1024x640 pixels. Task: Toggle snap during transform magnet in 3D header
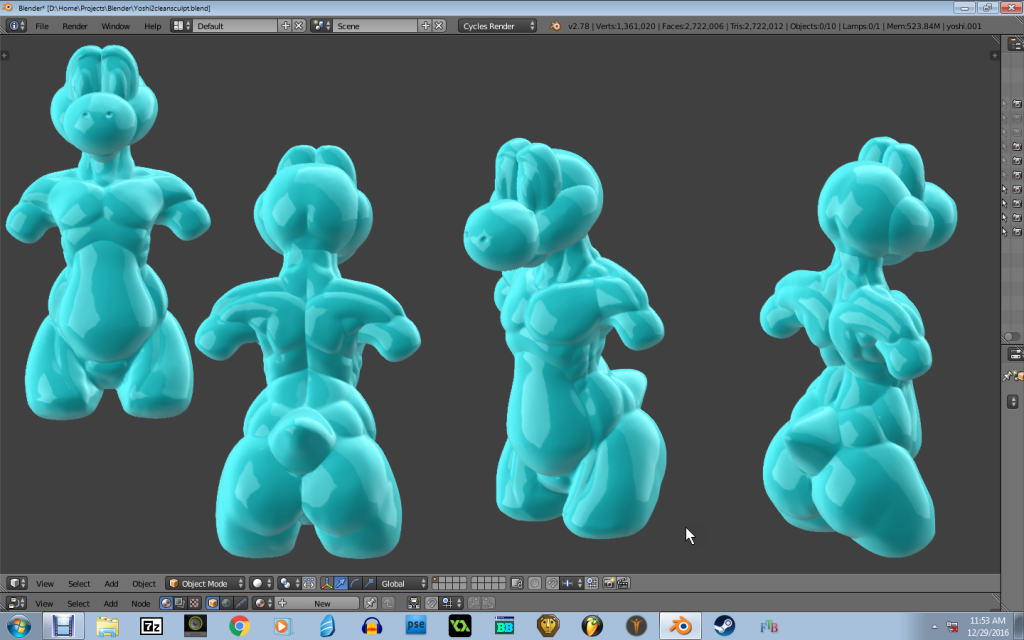click(x=552, y=583)
